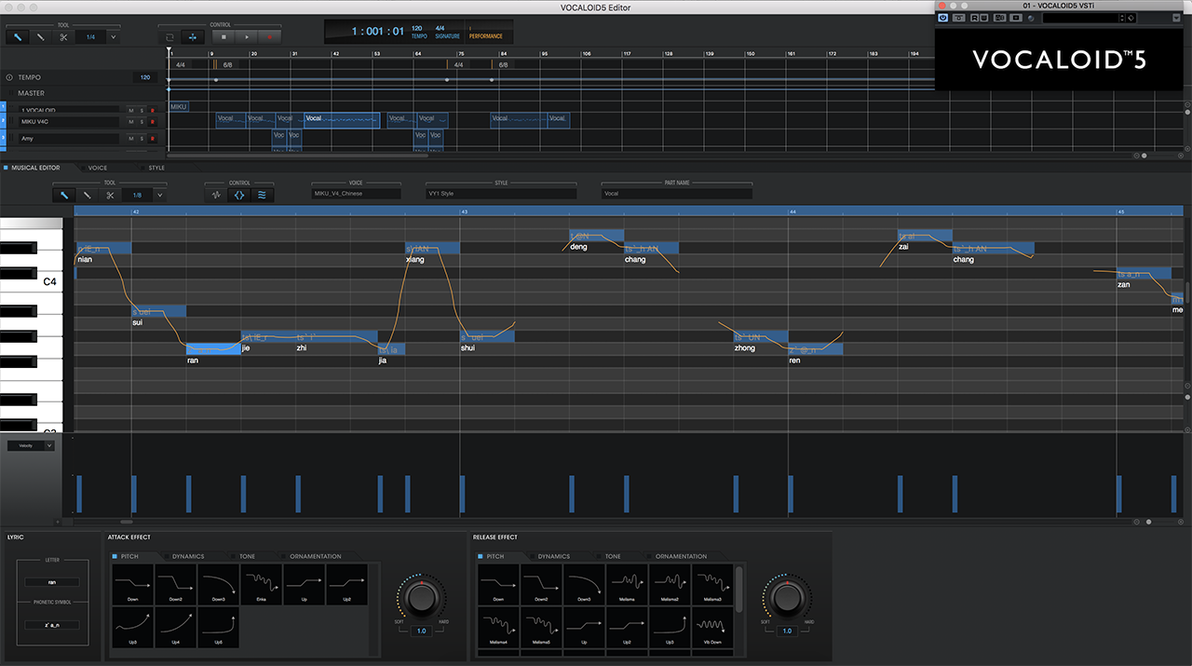This screenshot has height=666, width=1192.
Task: Solo the Amy track
Action: tap(141, 138)
